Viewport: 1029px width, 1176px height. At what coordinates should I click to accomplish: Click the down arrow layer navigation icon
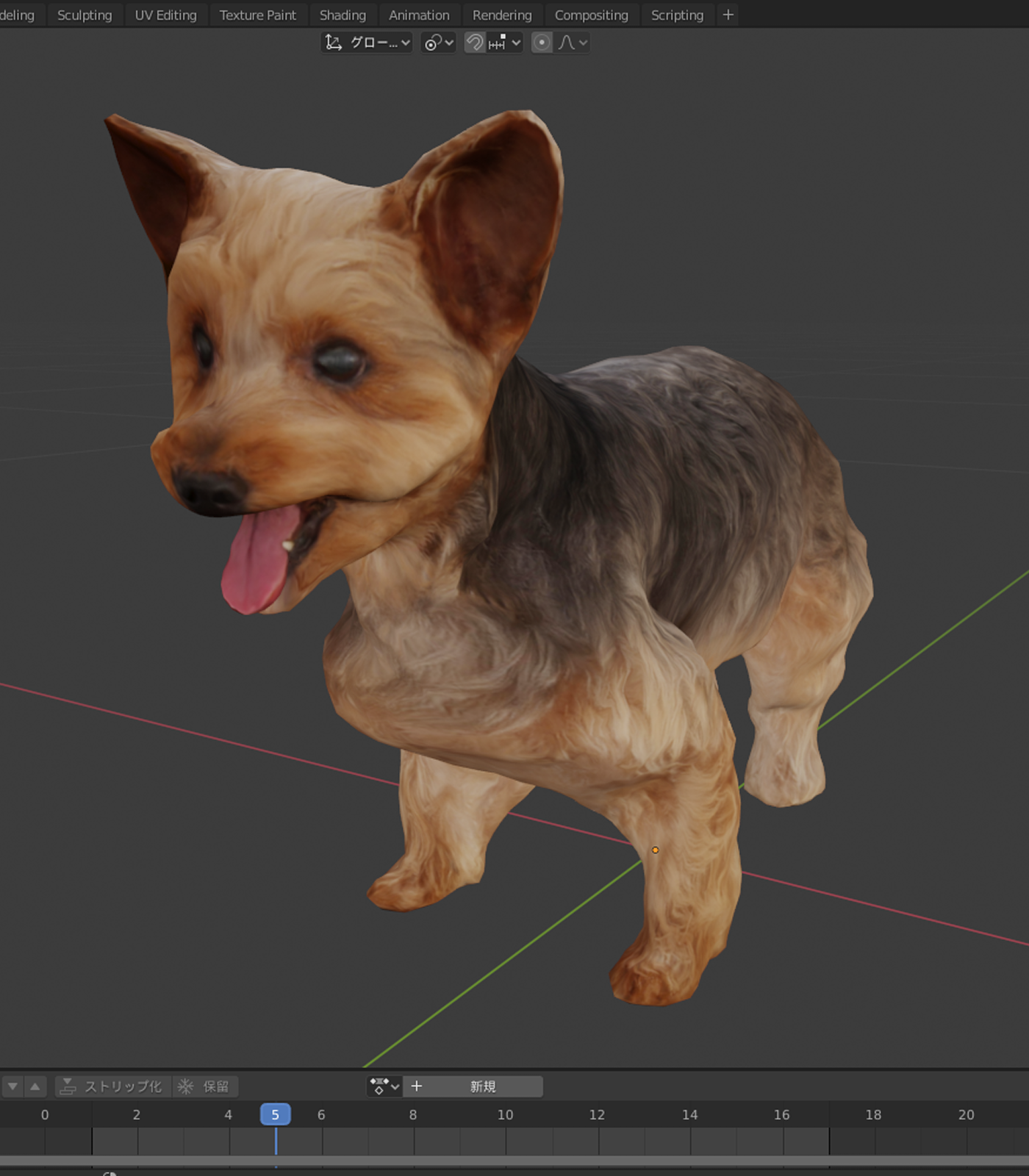[12, 1086]
